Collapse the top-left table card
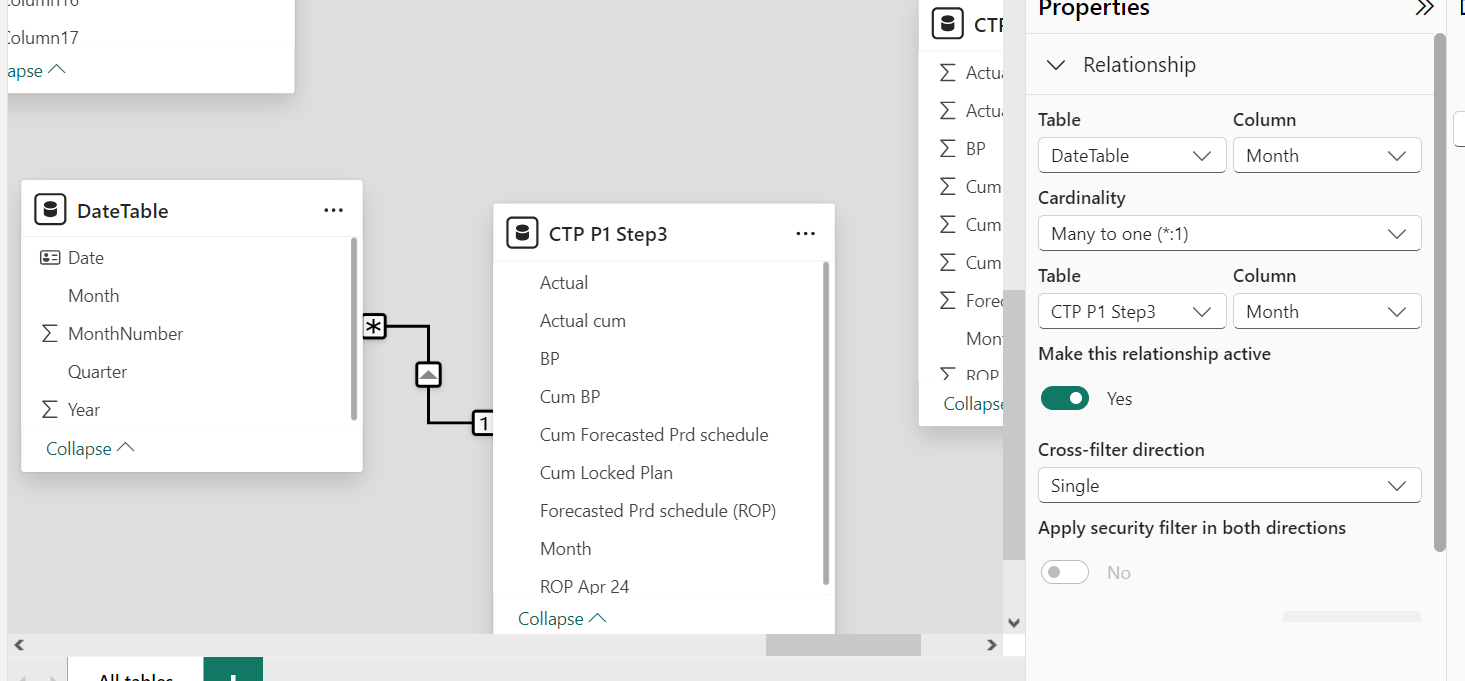Screen dimensions: 1465x681 click(36, 71)
